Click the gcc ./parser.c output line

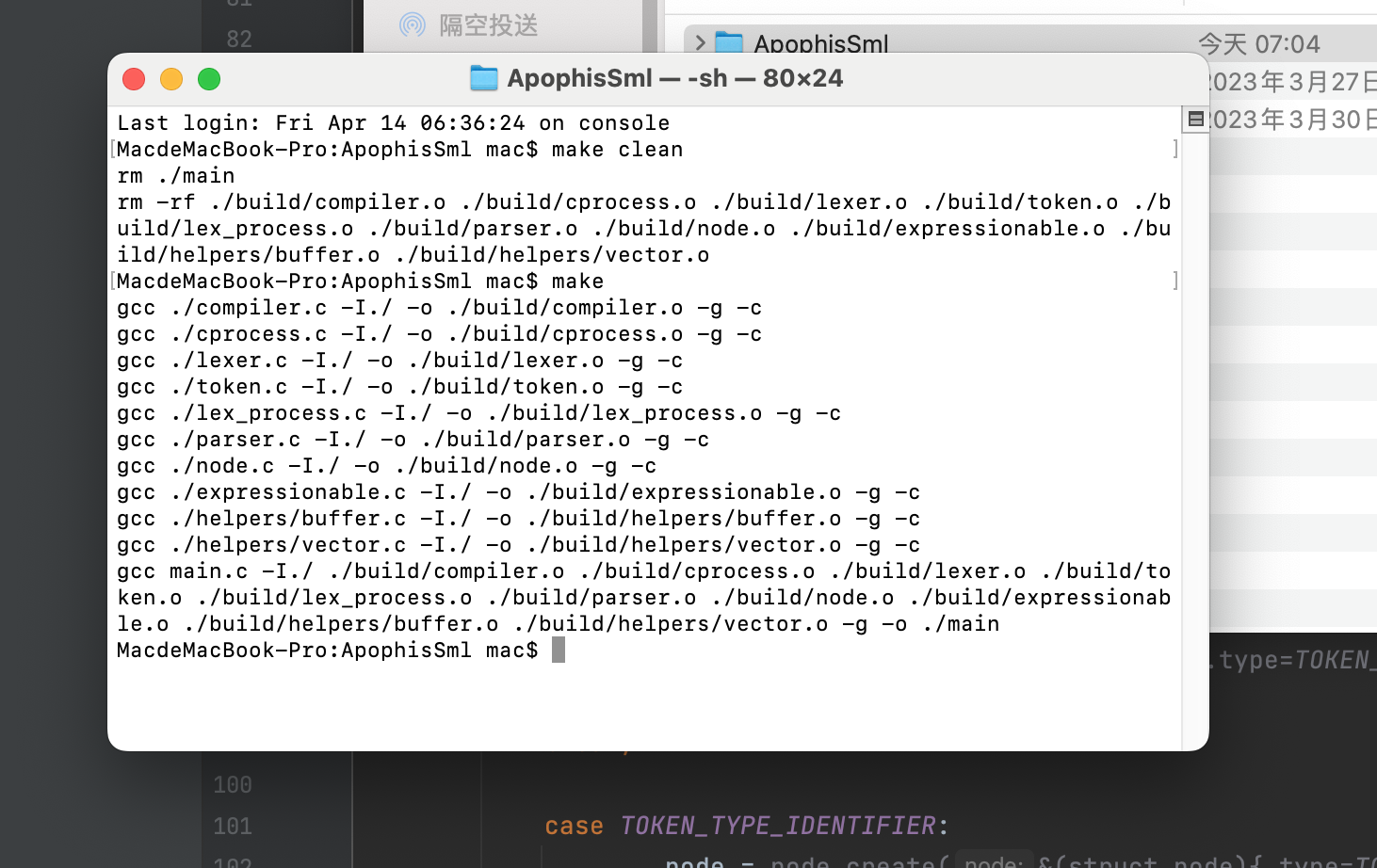click(x=413, y=439)
